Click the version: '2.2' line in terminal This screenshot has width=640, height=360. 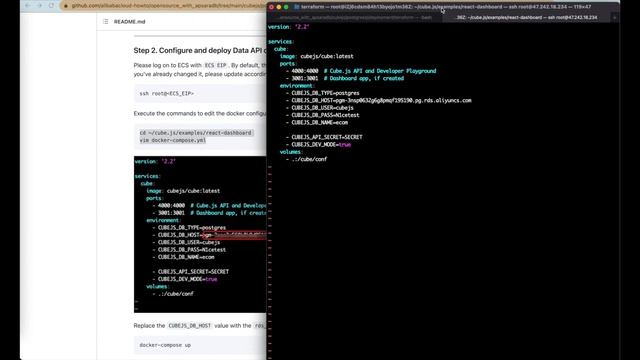pos(289,27)
